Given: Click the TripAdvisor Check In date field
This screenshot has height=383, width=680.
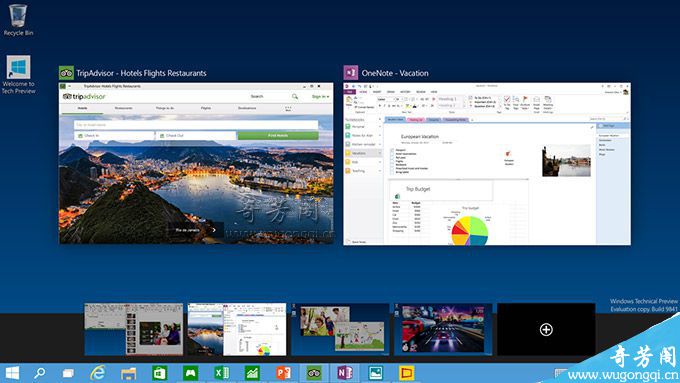Looking at the screenshot, I should [x=114, y=136].
